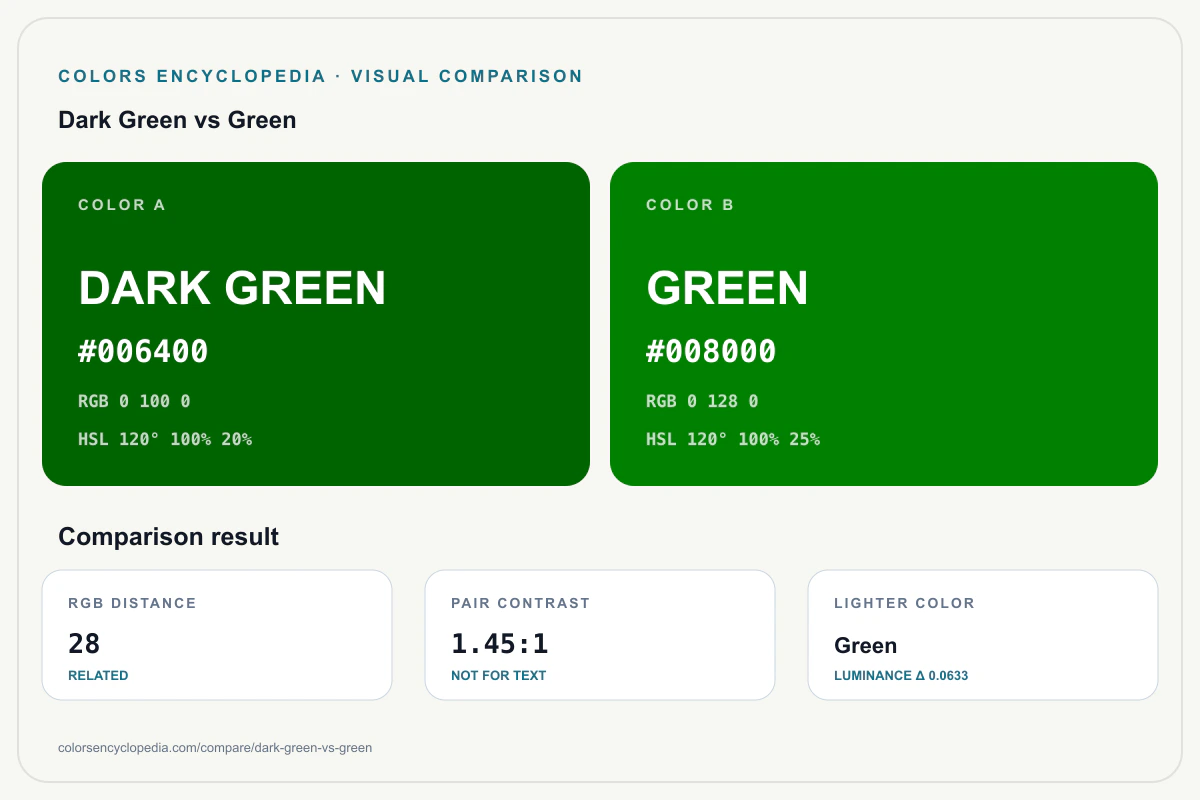1200x800 pixels.
Task: Click the DARK GREEN color name
Action: click(232, 289)
